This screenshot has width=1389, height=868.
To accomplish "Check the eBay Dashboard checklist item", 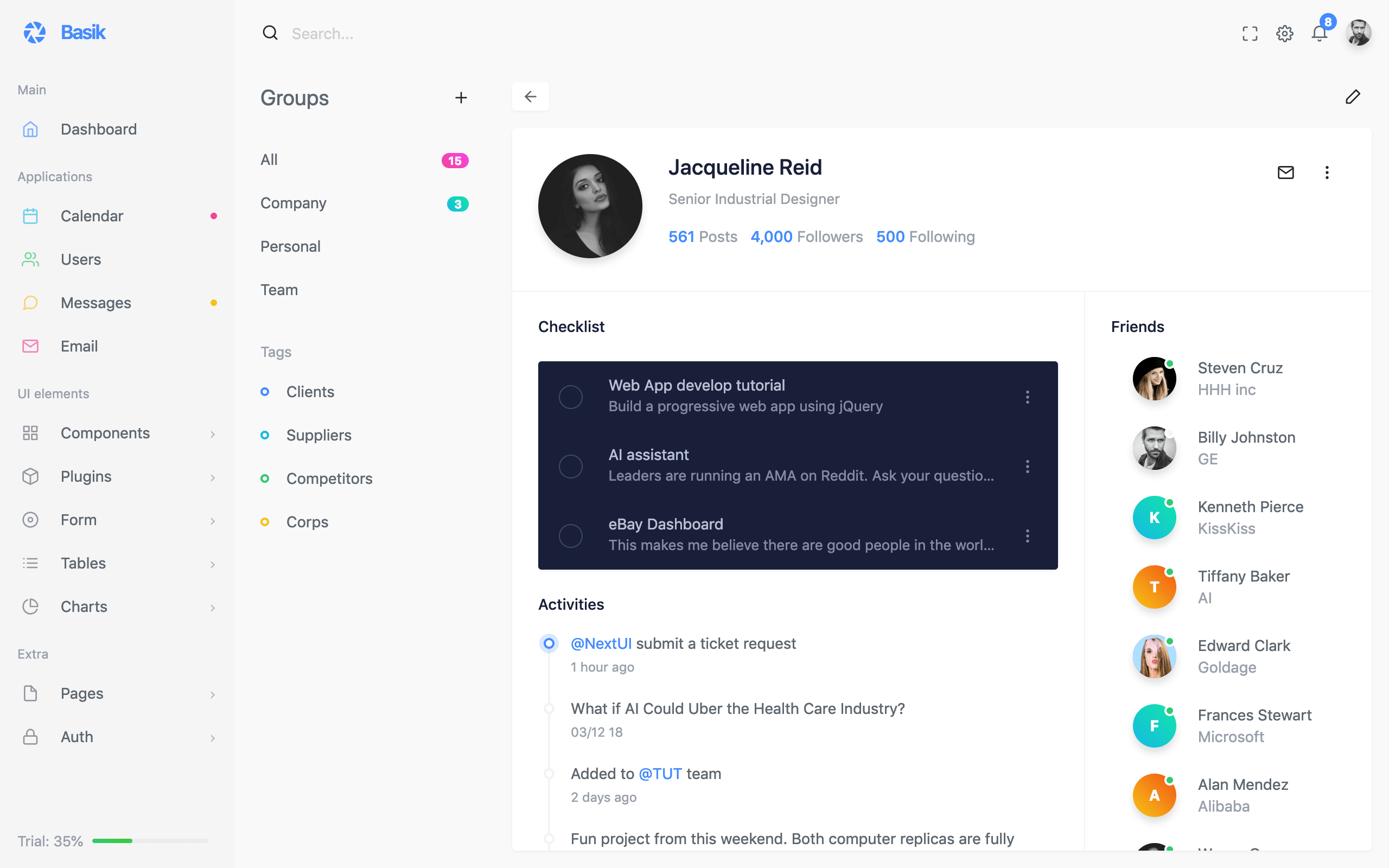I will pyautogui.click(x=571, y=535).
